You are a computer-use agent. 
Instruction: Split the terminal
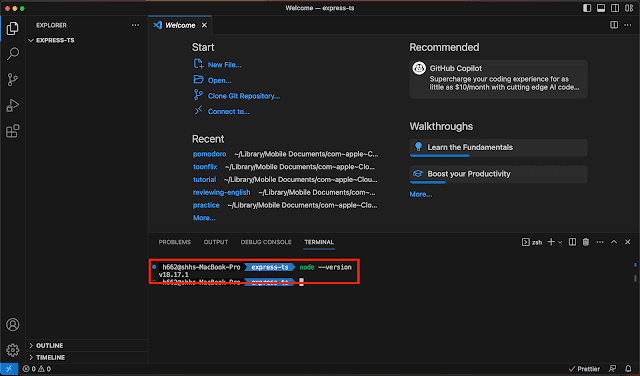[572, 242]
